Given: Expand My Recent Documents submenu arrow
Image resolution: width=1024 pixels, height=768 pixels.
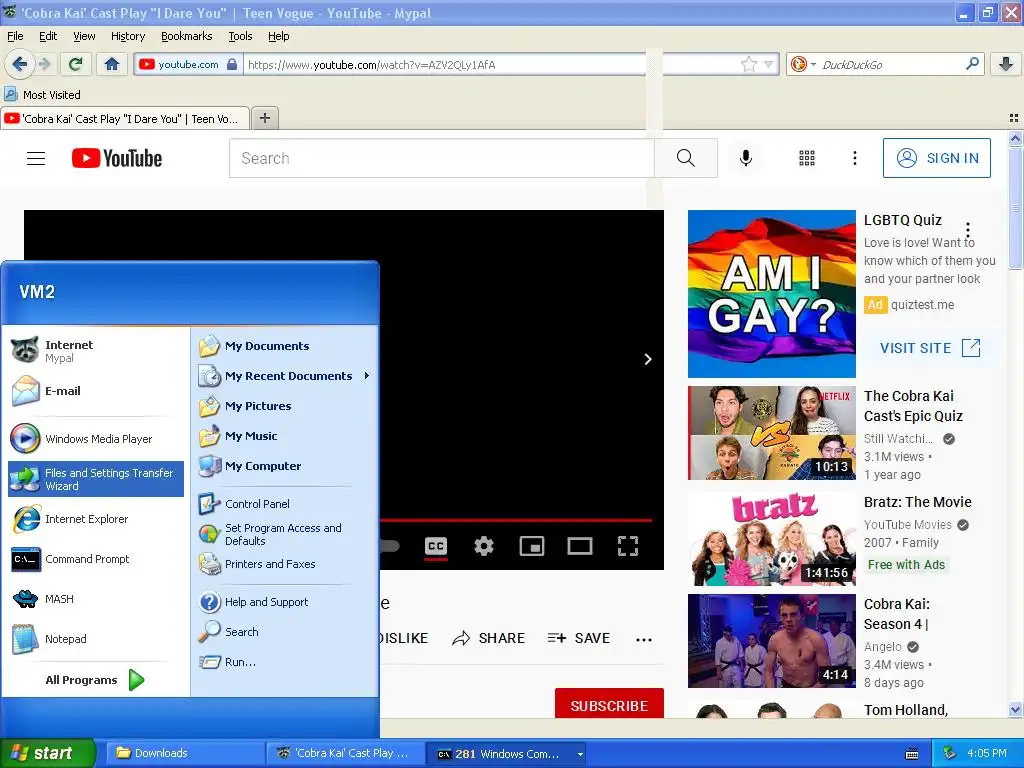Looking at the screenshot, I should (x=367, y=376).
